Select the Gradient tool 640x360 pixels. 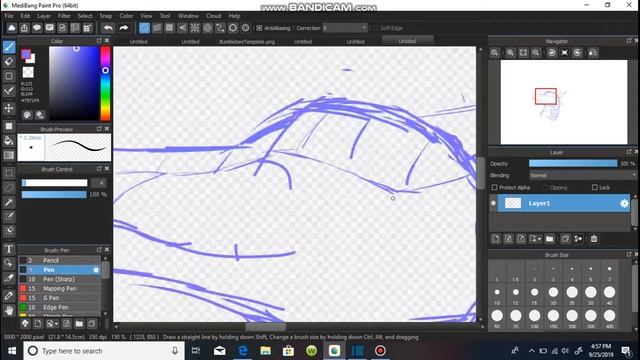9,156
